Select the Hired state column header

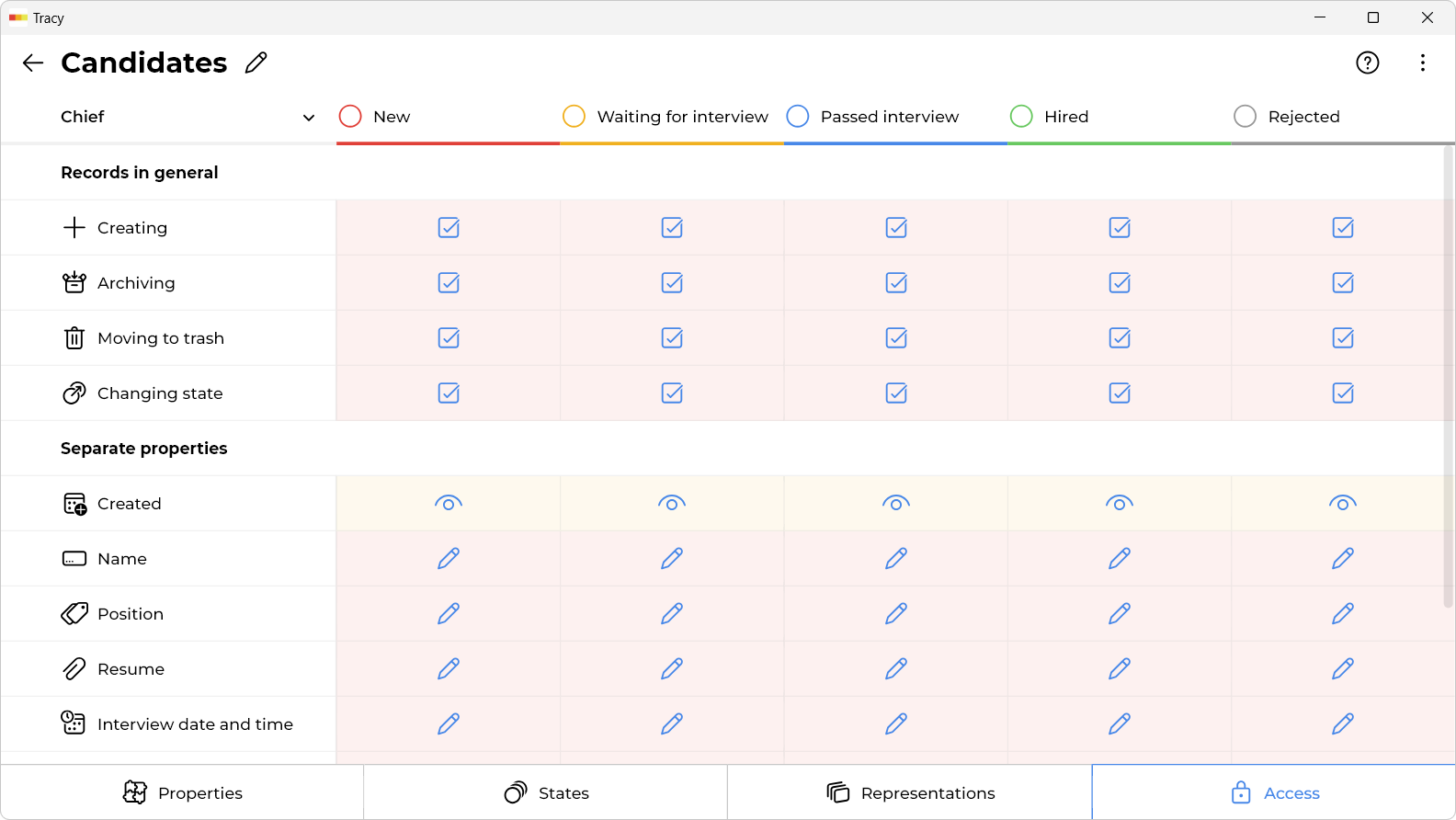click(x=1120, y=117)
